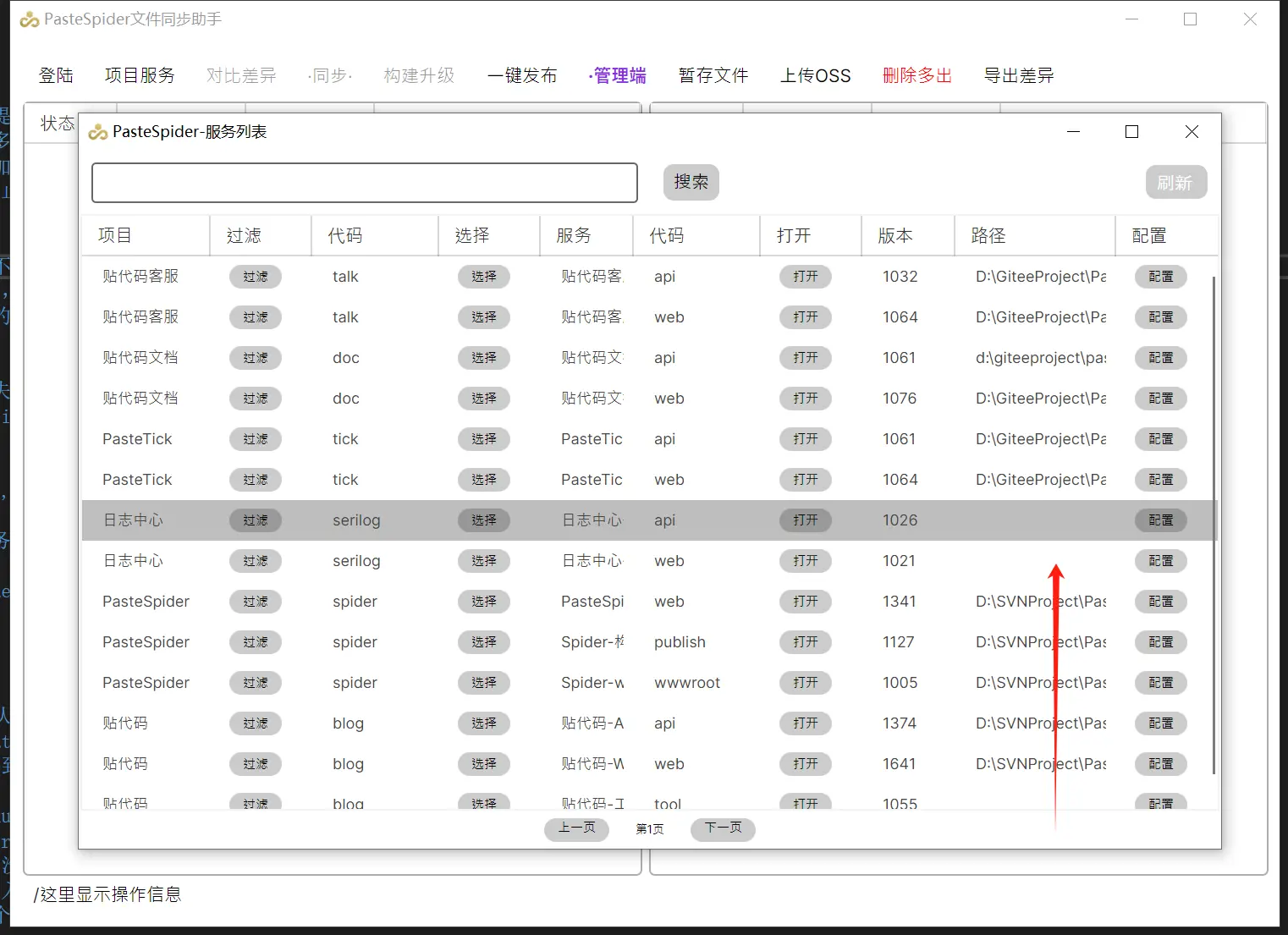Click the red 删除多出 menu item
Viewport: 1288px width, 935px height.
[x=917, y=75]
